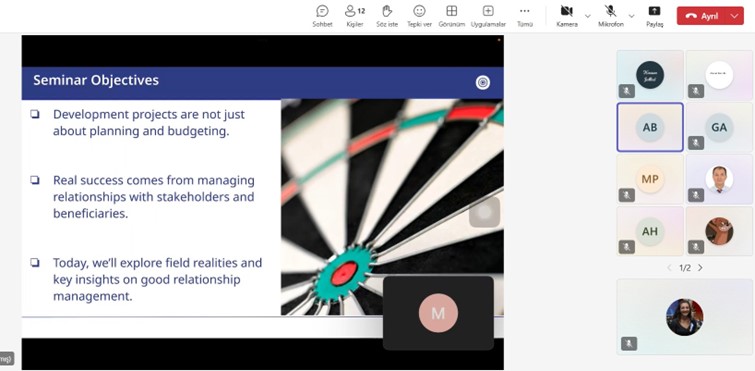Open the Görünüm view options
This screenshot has height=371, width=755.
(452, 16)
